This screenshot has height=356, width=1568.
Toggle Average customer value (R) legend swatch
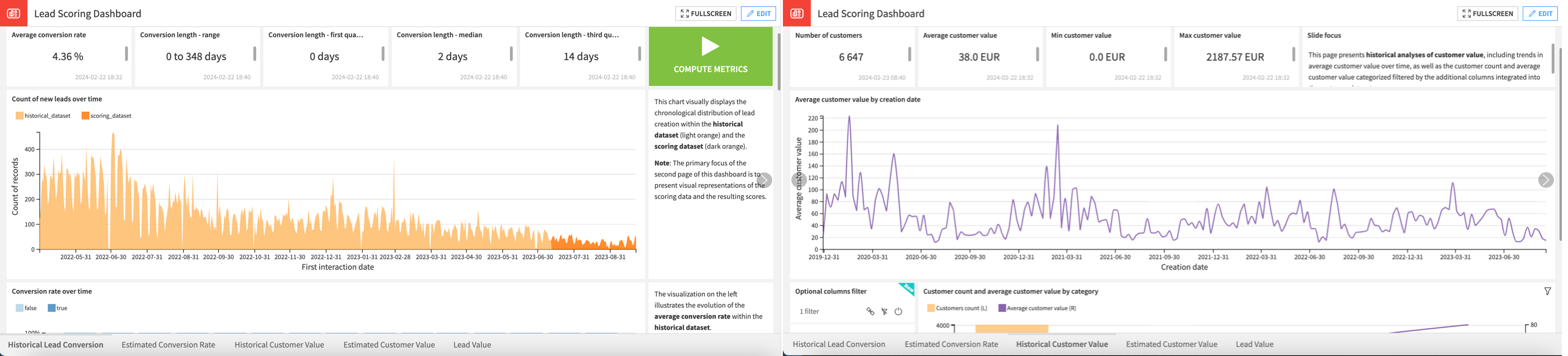[1002, 308]
